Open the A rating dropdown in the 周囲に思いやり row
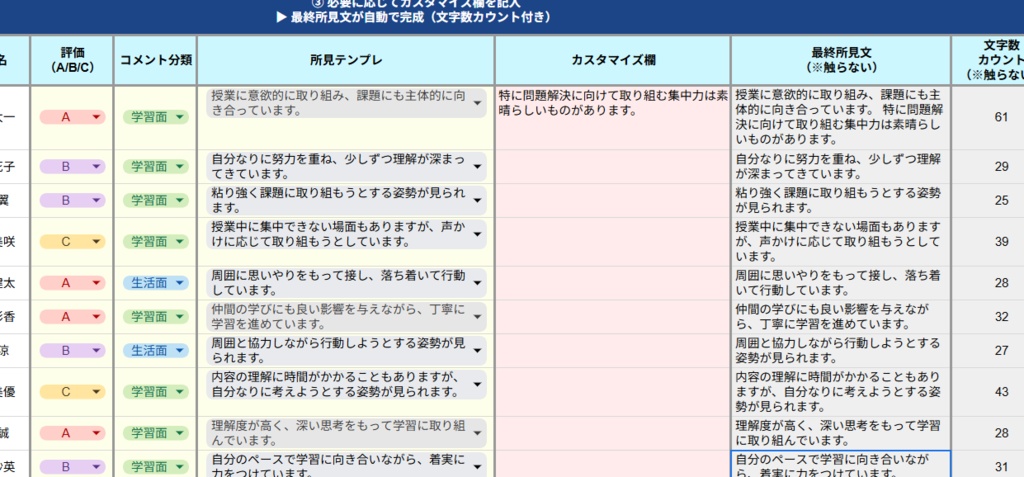1024x477 pixels. [x=72, y=283]
